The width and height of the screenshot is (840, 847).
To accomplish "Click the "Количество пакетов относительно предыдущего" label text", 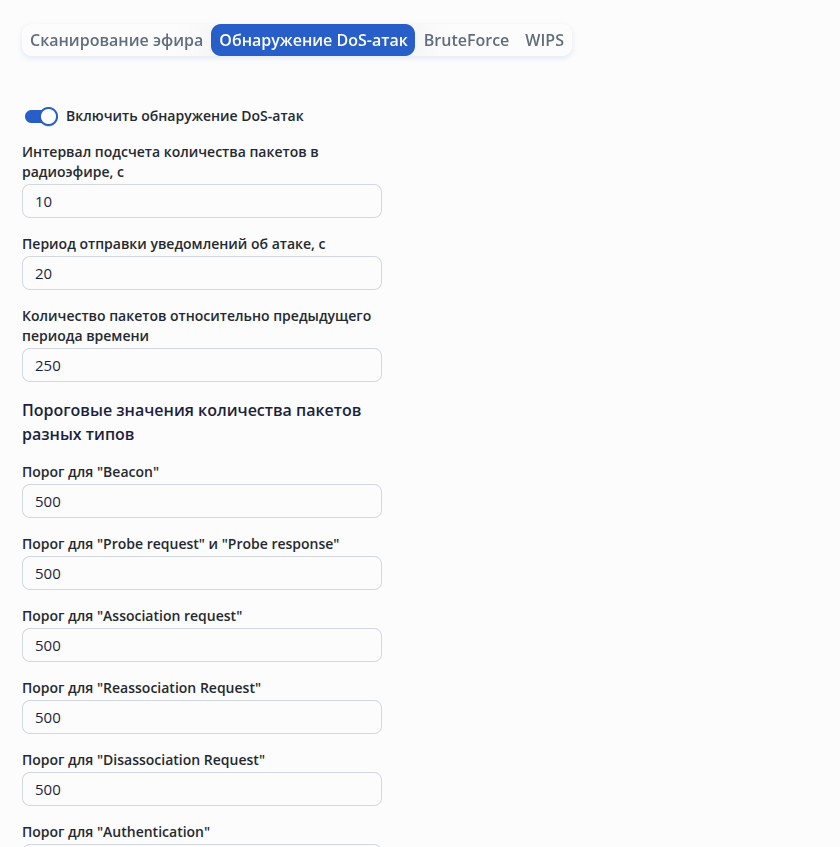I will pos(196,316).
